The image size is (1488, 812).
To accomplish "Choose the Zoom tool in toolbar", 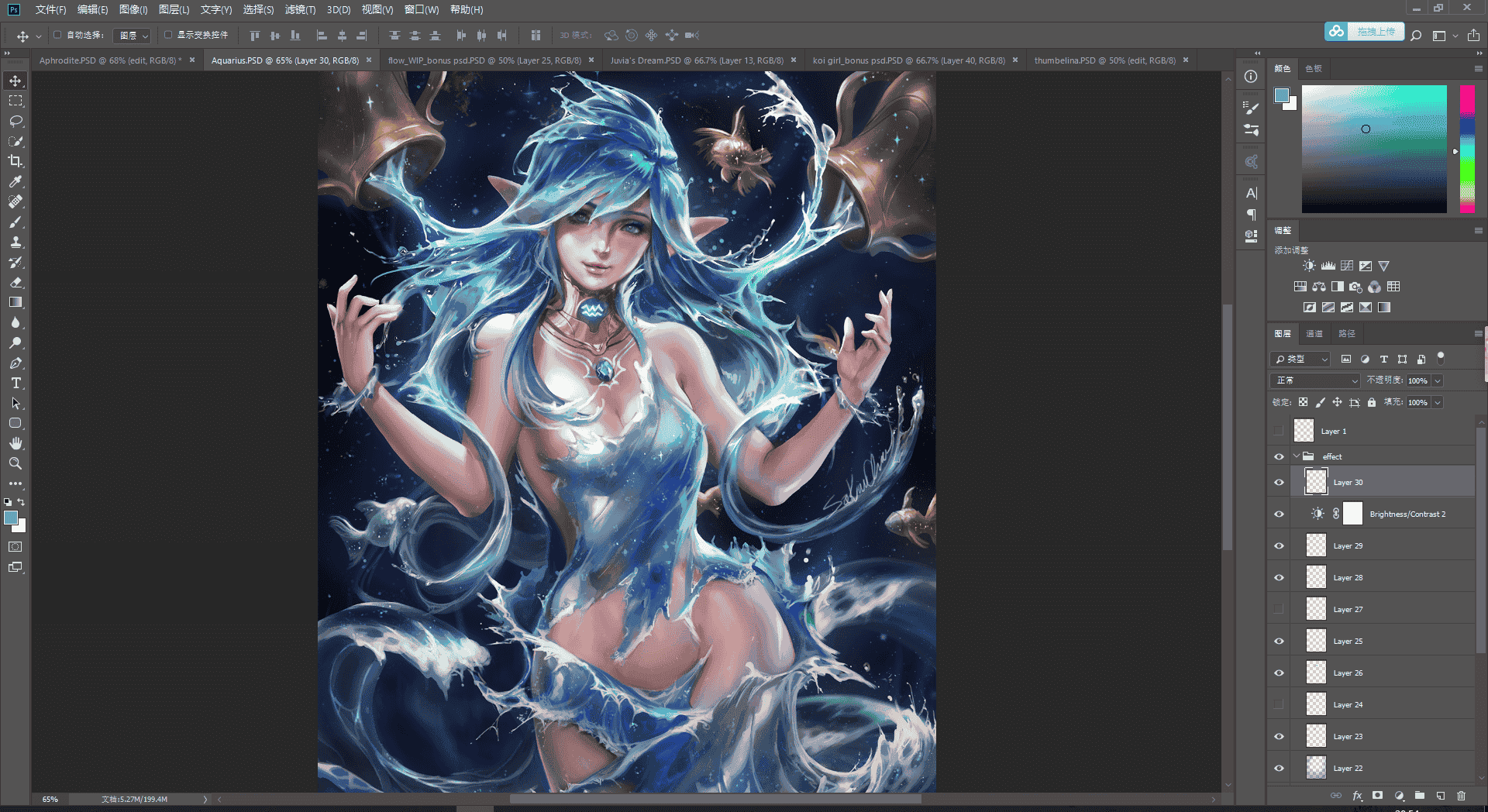I will [x=15, y=463].
